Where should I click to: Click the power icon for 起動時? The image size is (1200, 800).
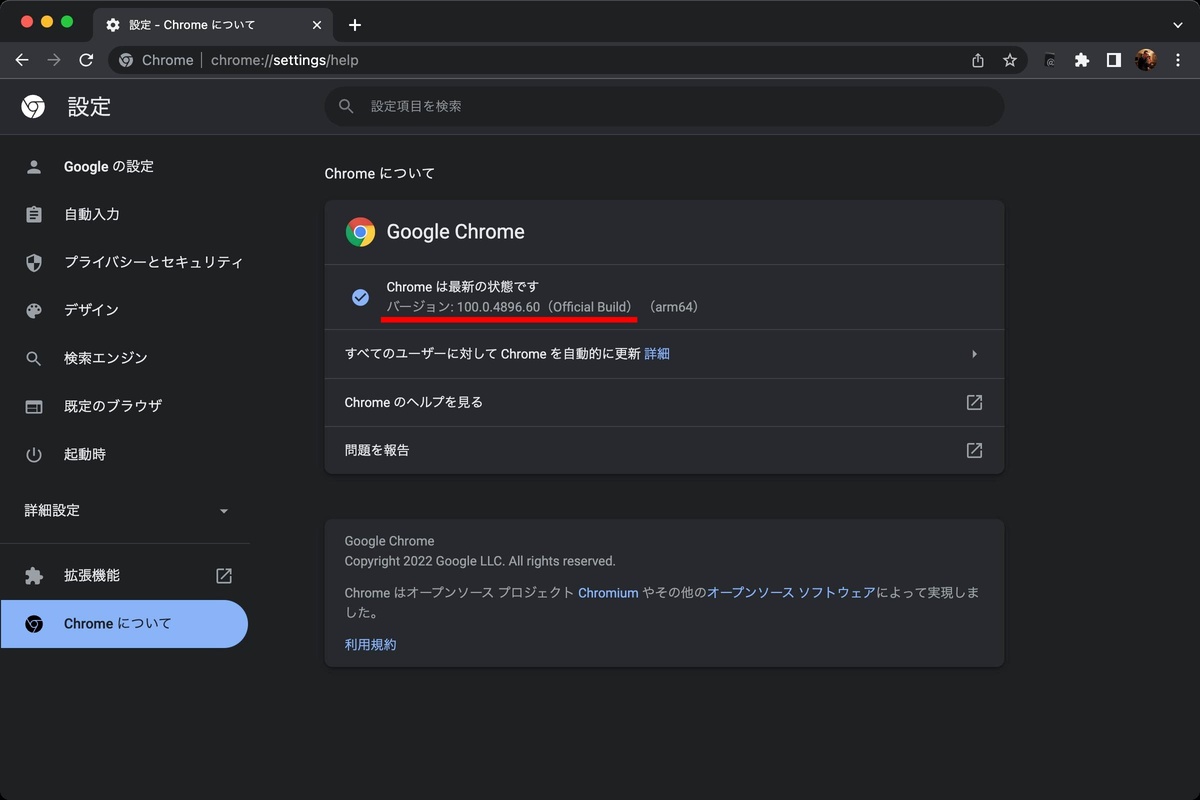coord(34,455)
